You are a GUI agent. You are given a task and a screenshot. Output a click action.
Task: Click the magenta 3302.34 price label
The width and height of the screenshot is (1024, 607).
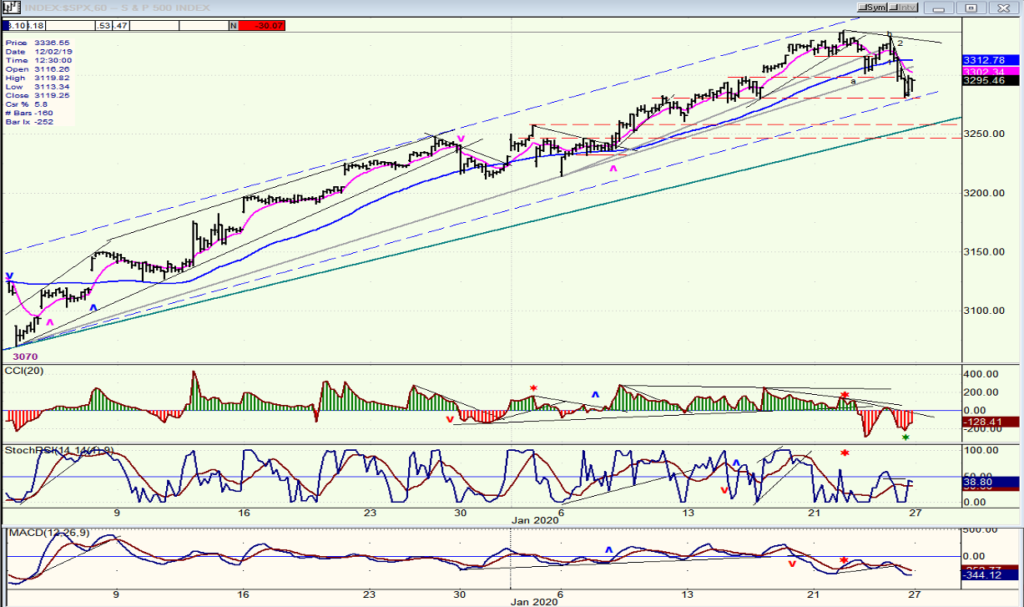[x=990, y=71]
